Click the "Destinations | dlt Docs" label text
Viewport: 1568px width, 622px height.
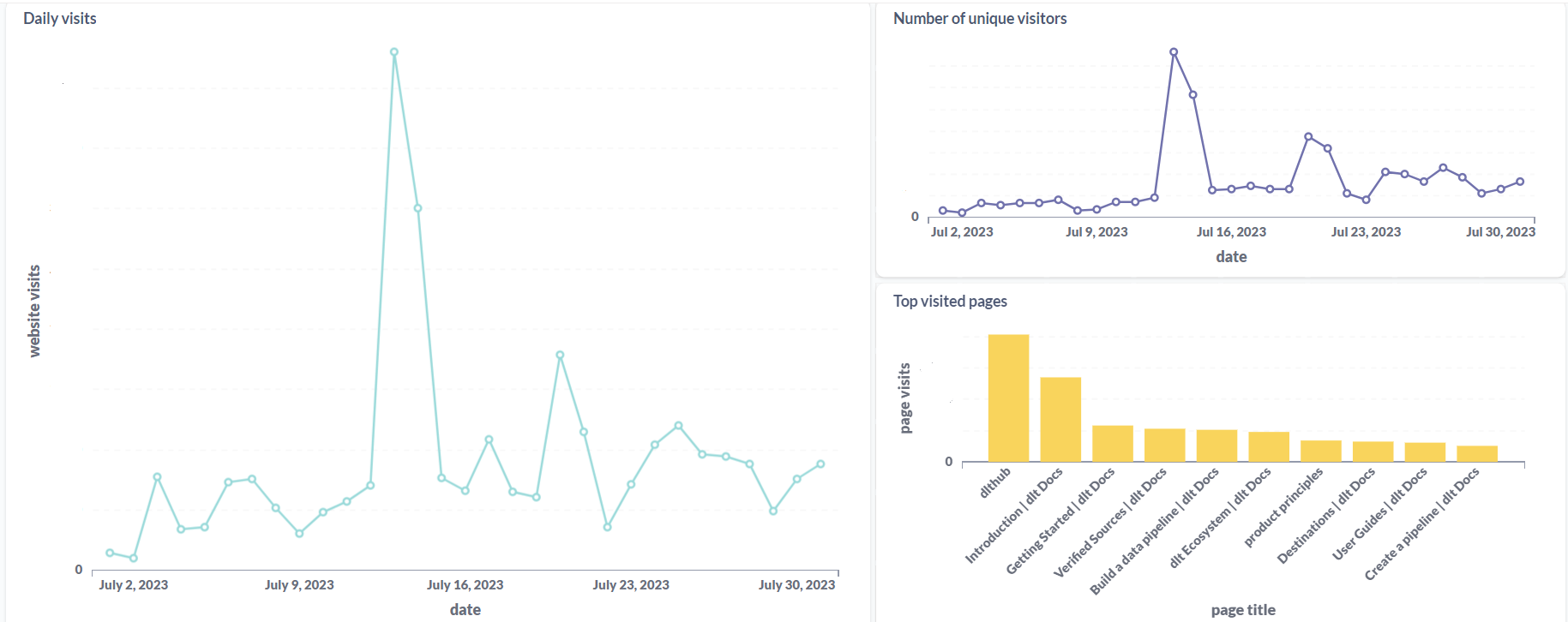pos(1326,515)
